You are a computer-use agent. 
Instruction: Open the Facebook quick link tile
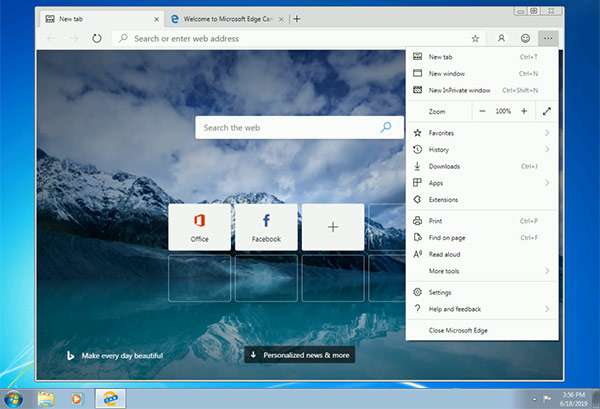coord(266,227)
